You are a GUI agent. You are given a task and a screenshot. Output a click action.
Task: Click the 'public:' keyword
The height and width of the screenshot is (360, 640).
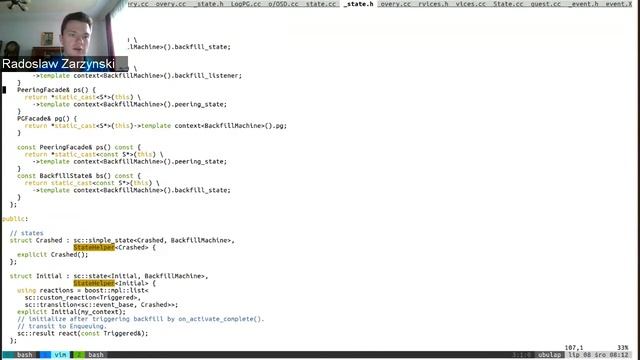click(15, 219)
